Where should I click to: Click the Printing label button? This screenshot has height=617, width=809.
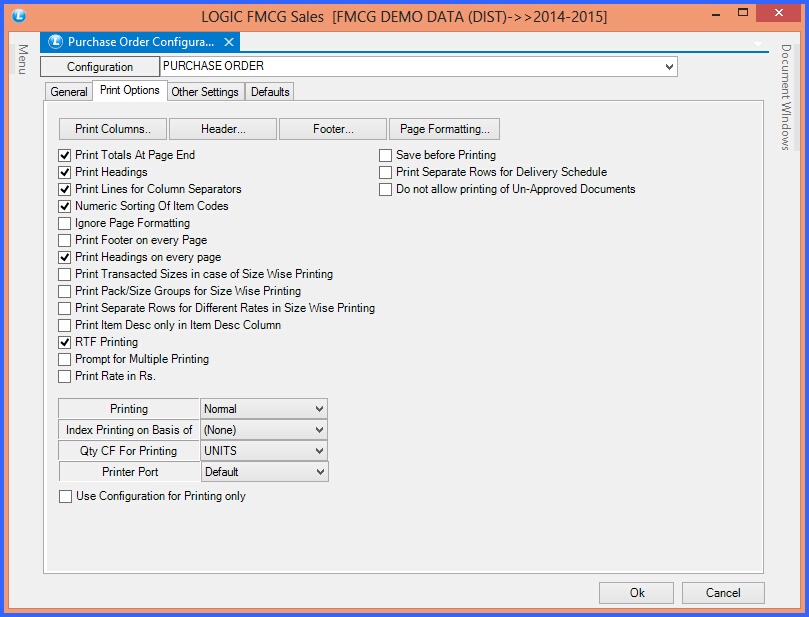point(128,409)
